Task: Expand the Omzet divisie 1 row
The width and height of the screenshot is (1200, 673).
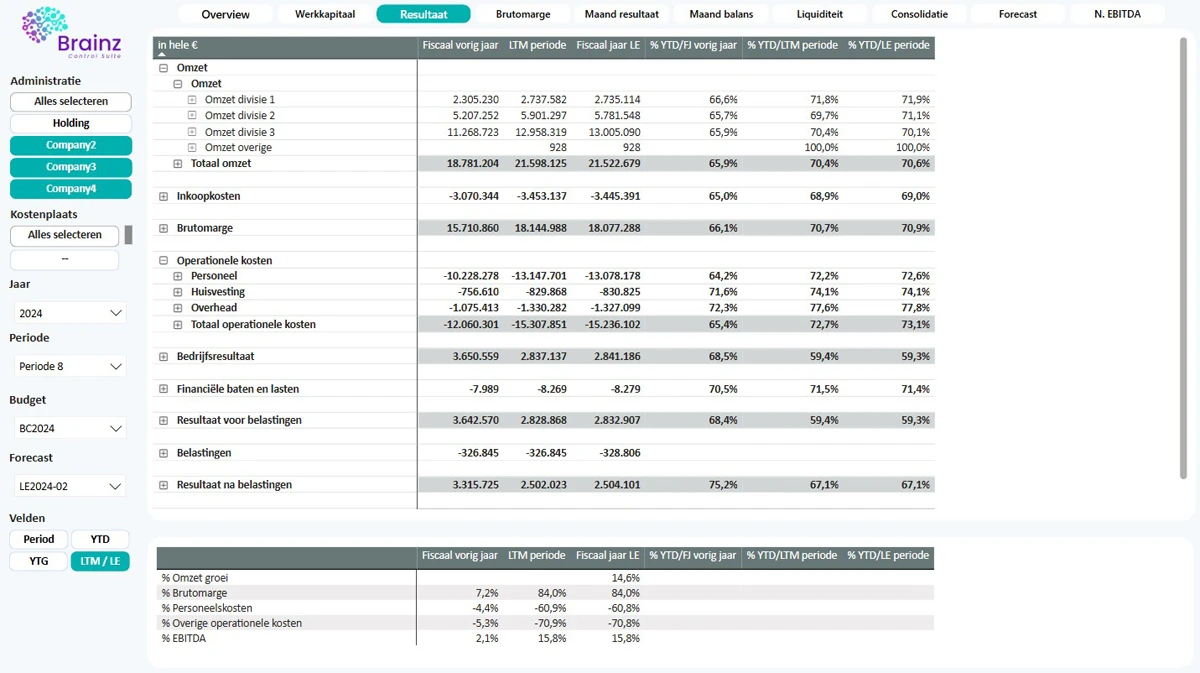Action: (192, 100)
